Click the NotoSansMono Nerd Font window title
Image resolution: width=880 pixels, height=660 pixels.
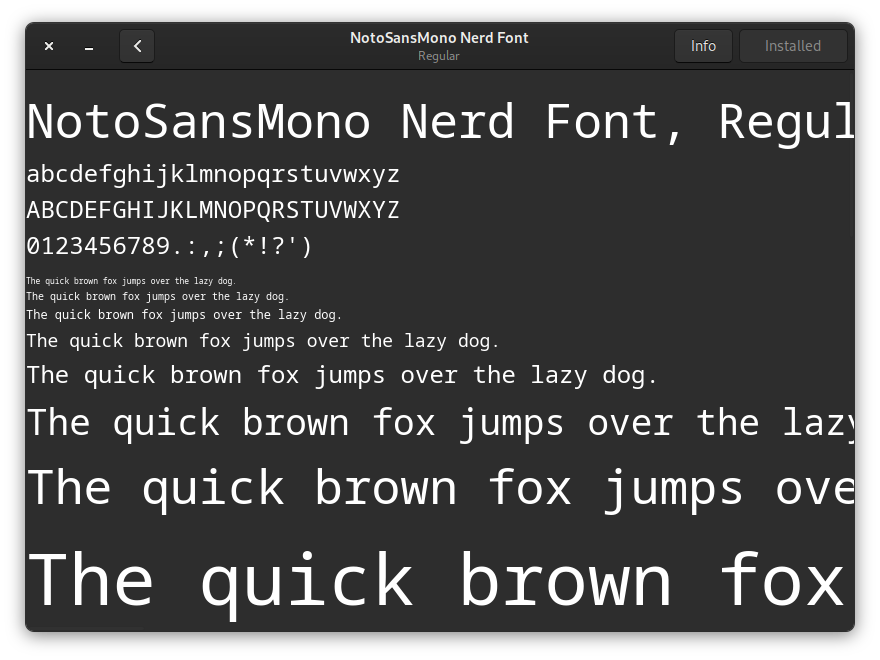pyautogui.click(x=439, y=38)
